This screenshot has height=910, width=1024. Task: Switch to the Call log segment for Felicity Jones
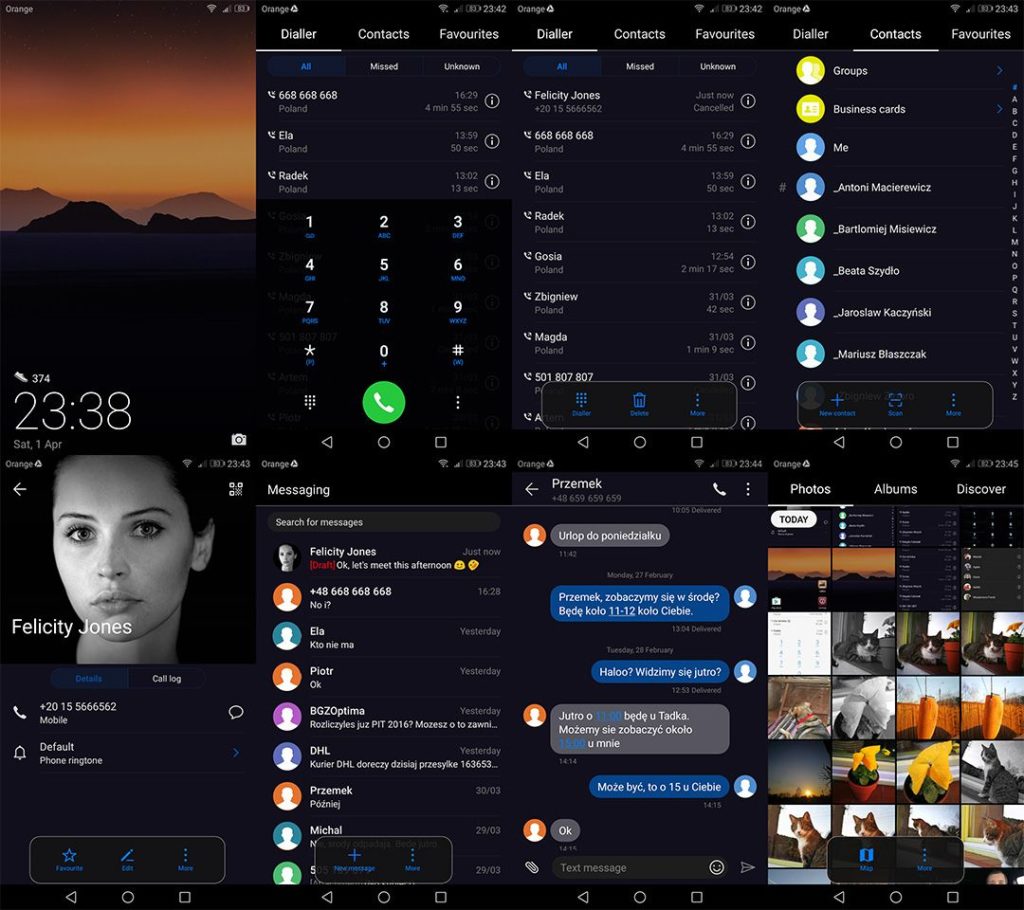click(x=166, y=678)
